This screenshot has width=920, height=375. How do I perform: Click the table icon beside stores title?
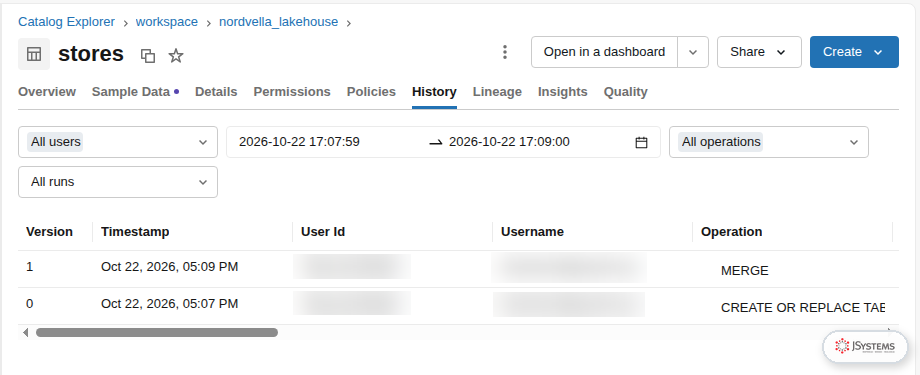click(34, 54)
